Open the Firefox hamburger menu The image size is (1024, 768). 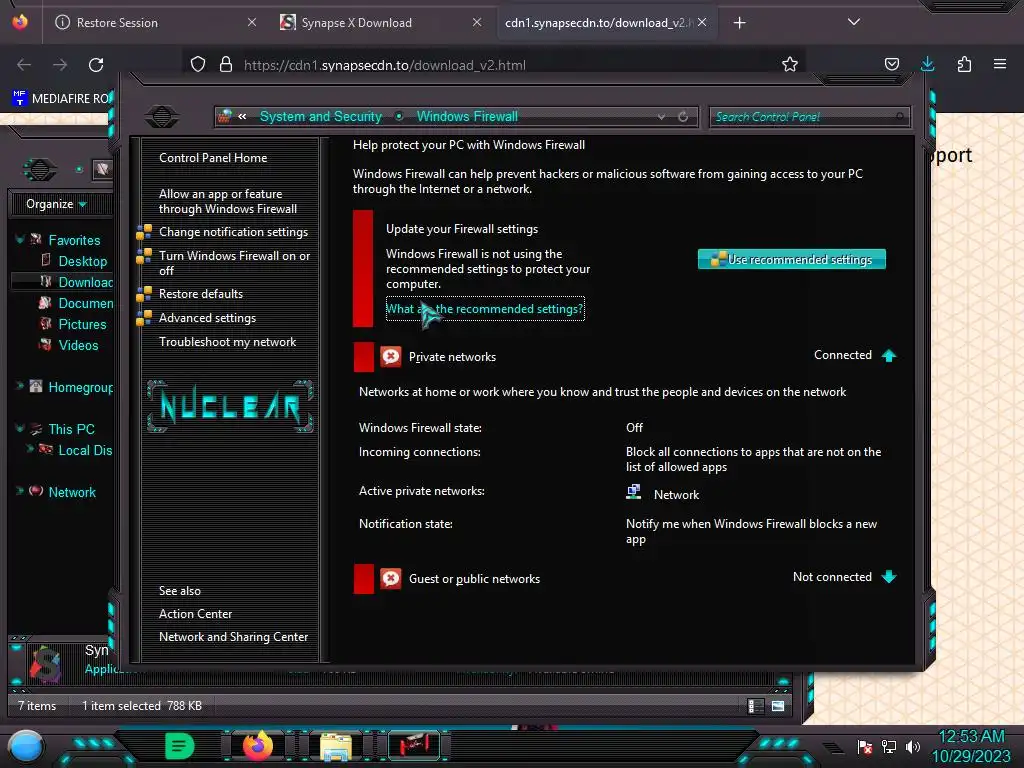999,64
